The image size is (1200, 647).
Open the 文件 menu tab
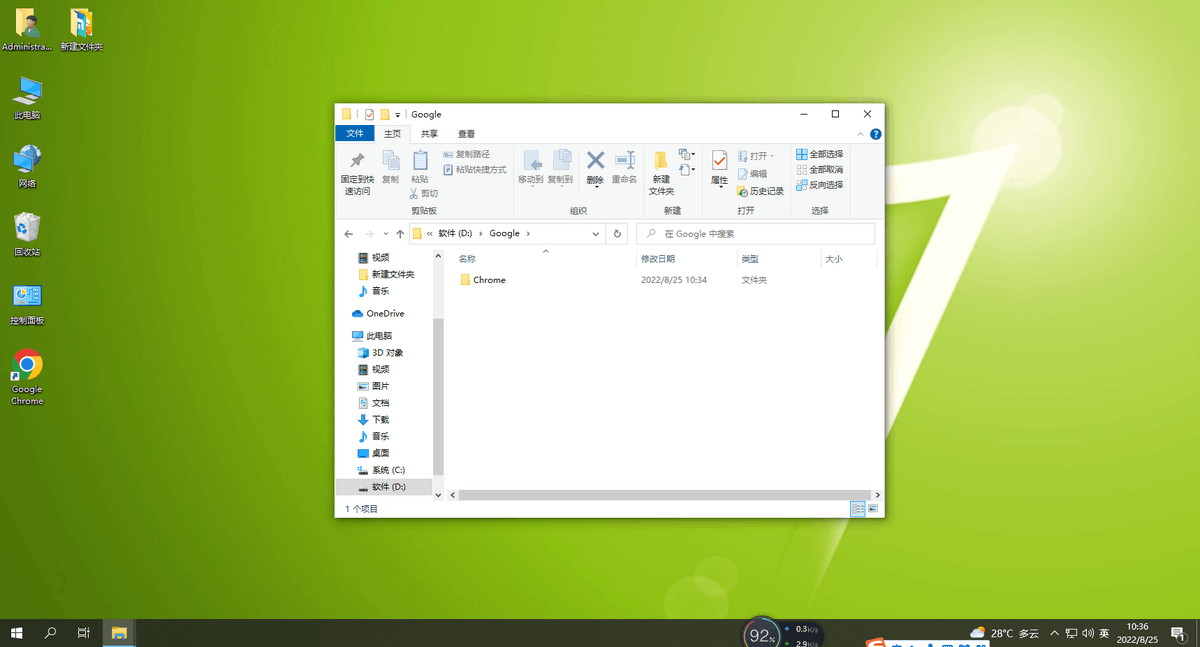click(354, 134)
